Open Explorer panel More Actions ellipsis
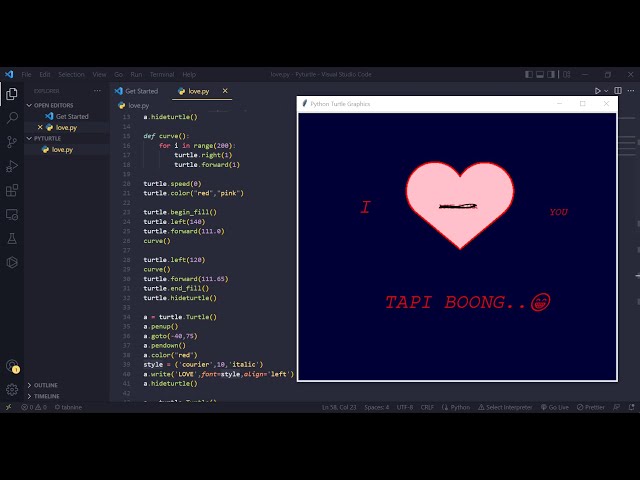The height and width of the screenshot is (480, 640). (x=97, y=91)
